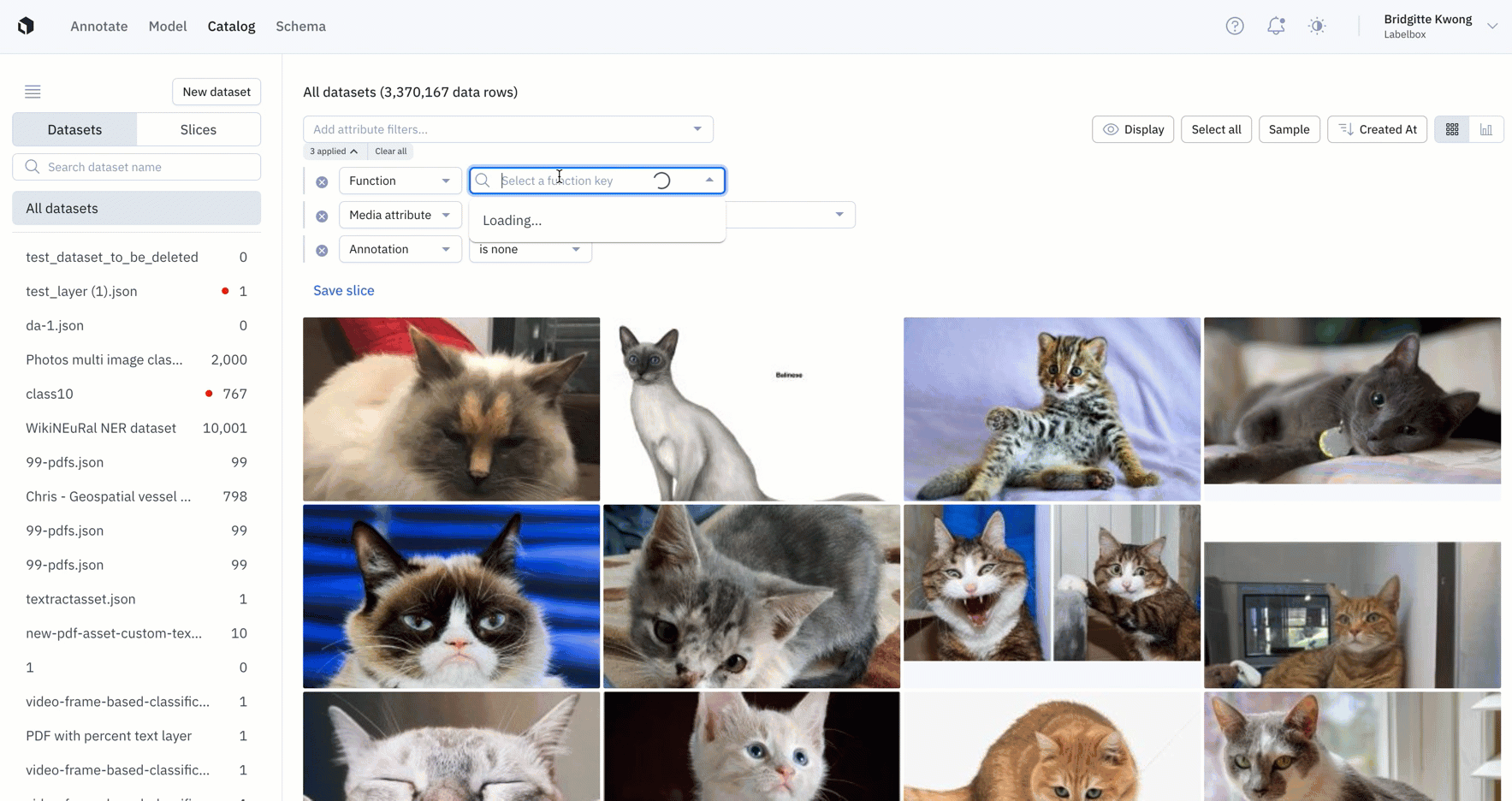1512x801 pixels.
Task: Open the Display options button
Action: point(1133,129)
